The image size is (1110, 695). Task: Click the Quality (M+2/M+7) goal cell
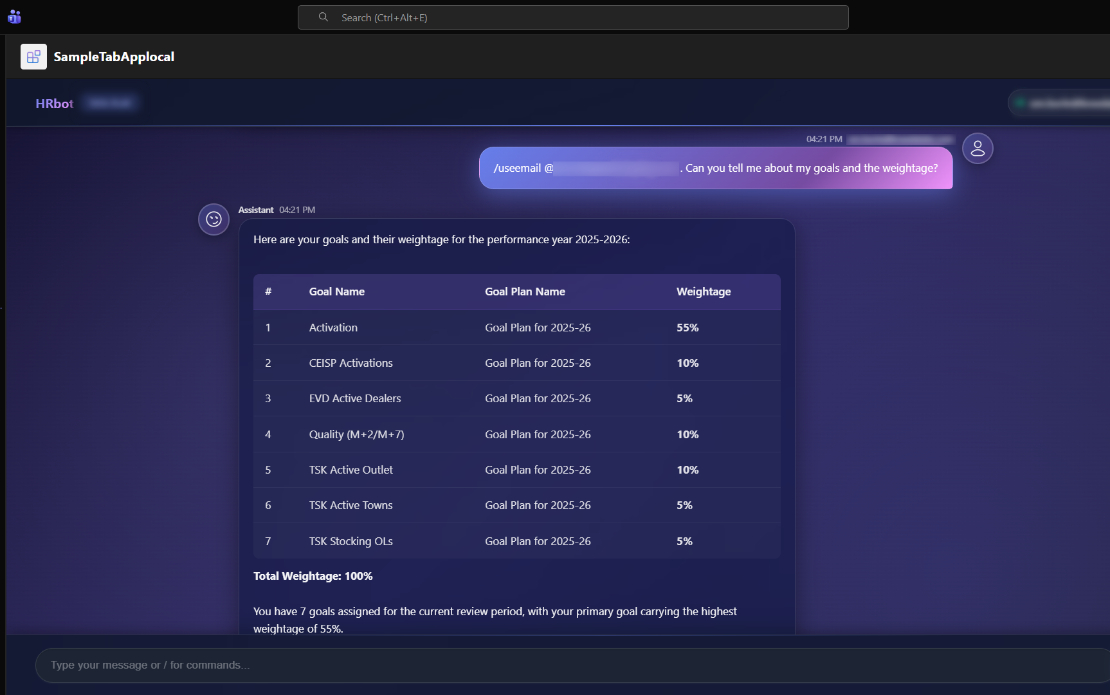pos(357,435)
